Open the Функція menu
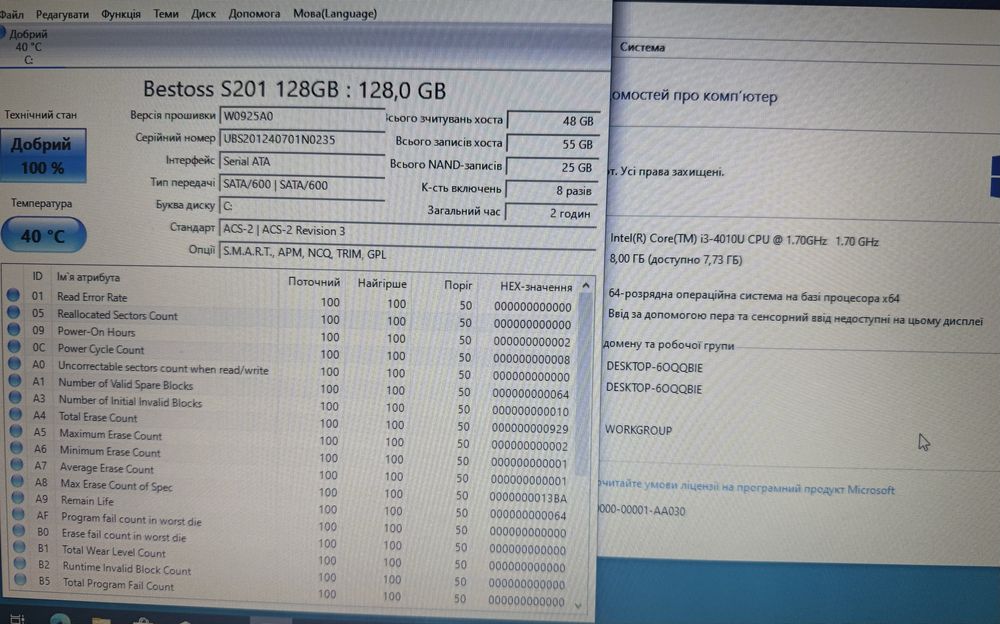 click(121, 13)
